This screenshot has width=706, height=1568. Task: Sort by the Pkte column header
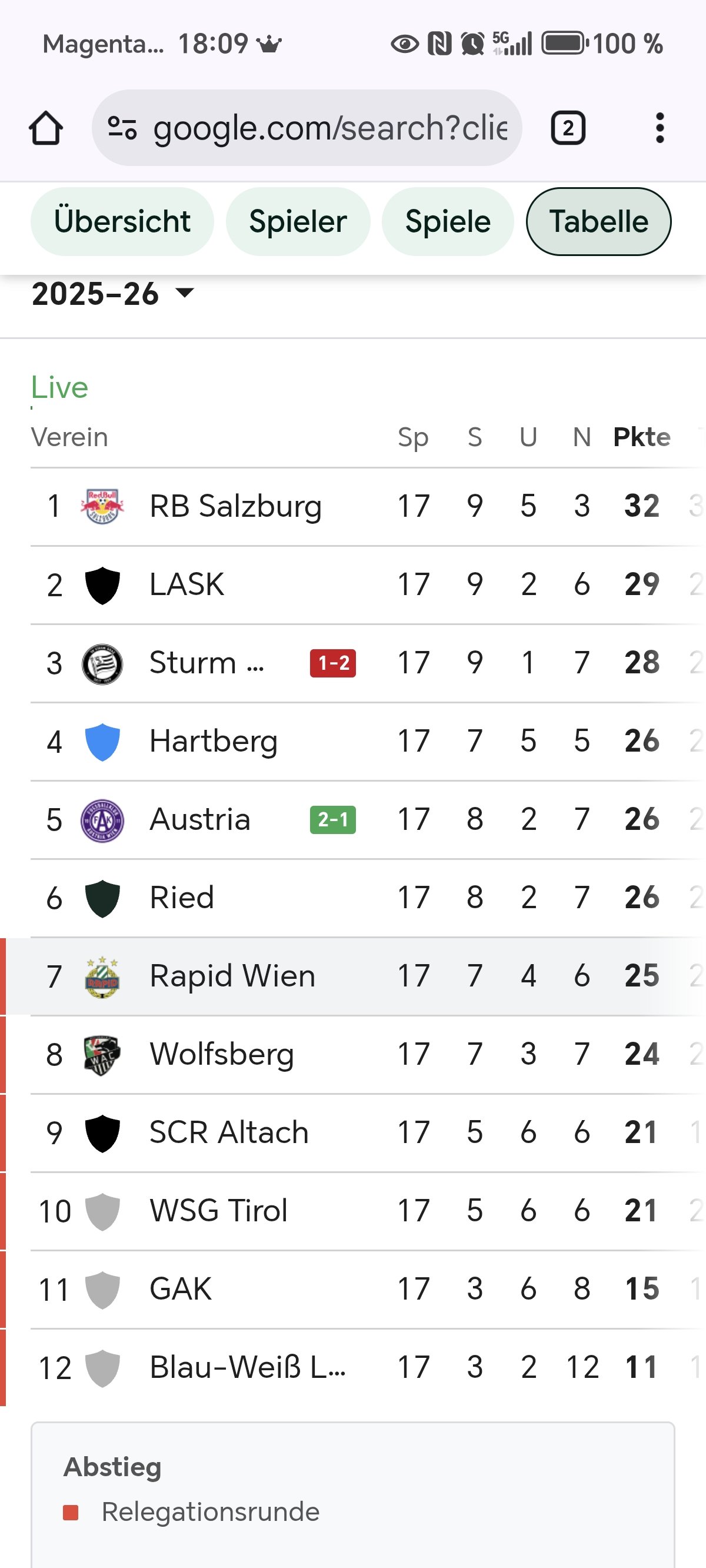coord(641,437)
